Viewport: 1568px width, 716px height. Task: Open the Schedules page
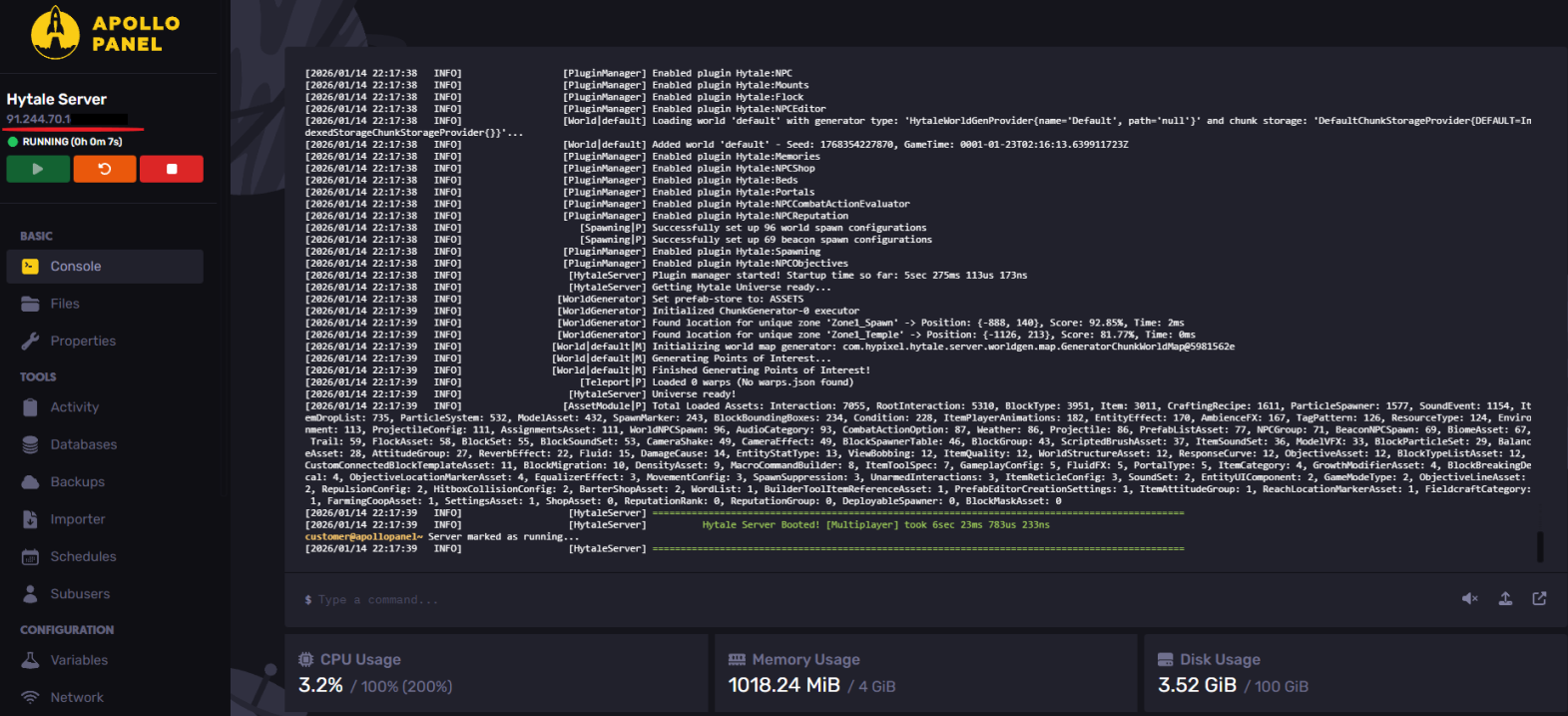click(83, 556)
